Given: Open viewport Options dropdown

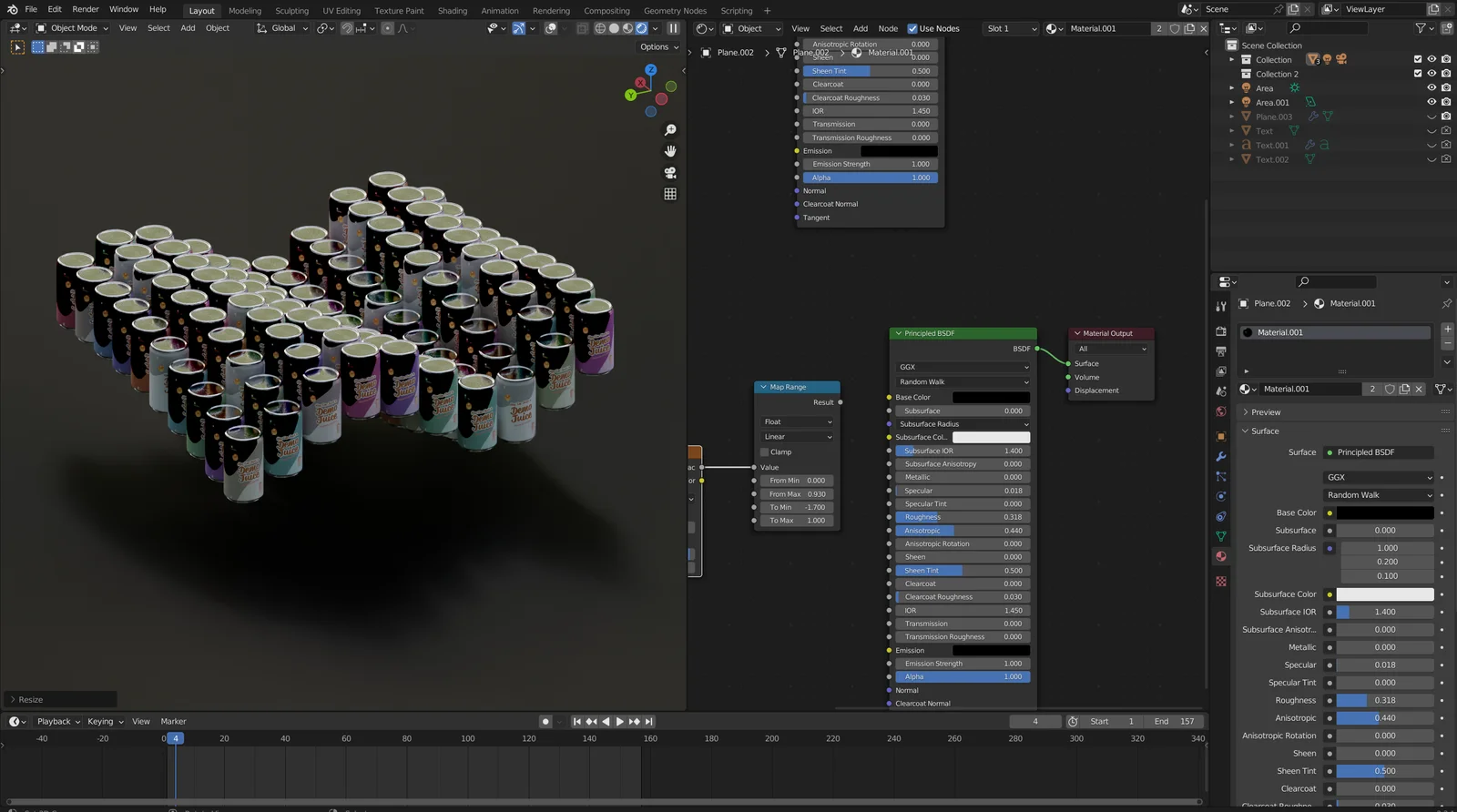Looking at the screenshot, I should (x=658, y=46).
